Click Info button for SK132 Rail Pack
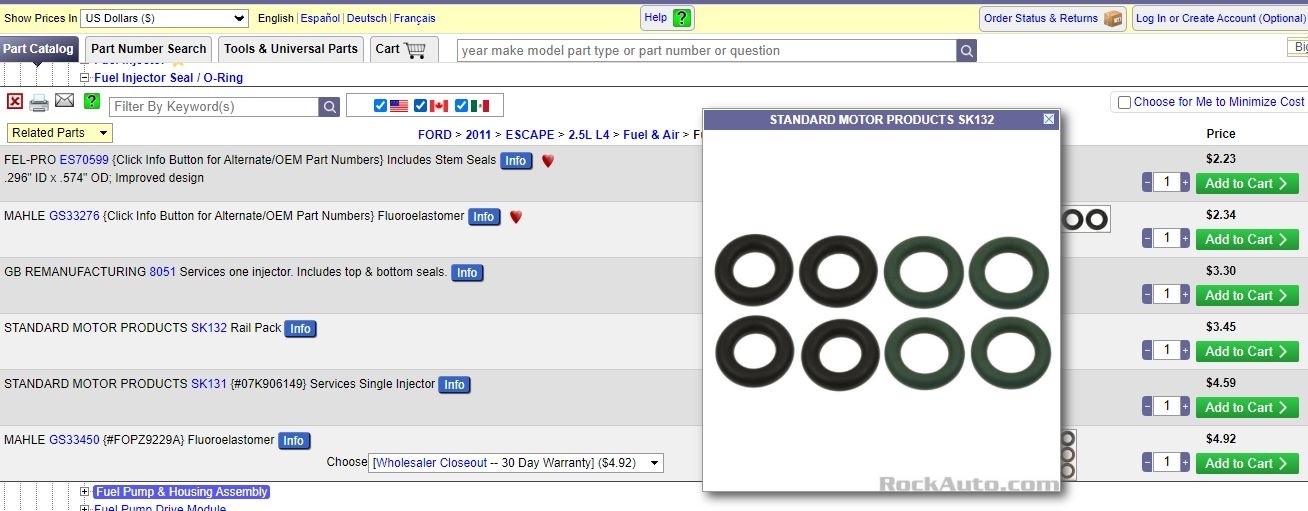1308x511 pixels. point(300,329)
